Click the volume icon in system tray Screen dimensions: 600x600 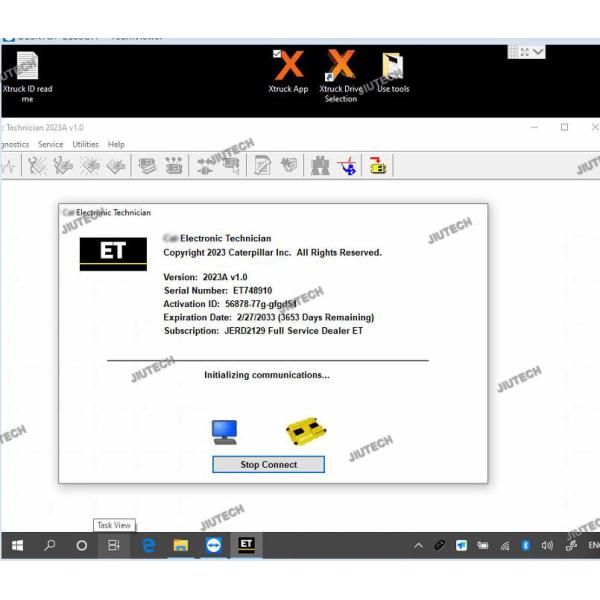547,545
